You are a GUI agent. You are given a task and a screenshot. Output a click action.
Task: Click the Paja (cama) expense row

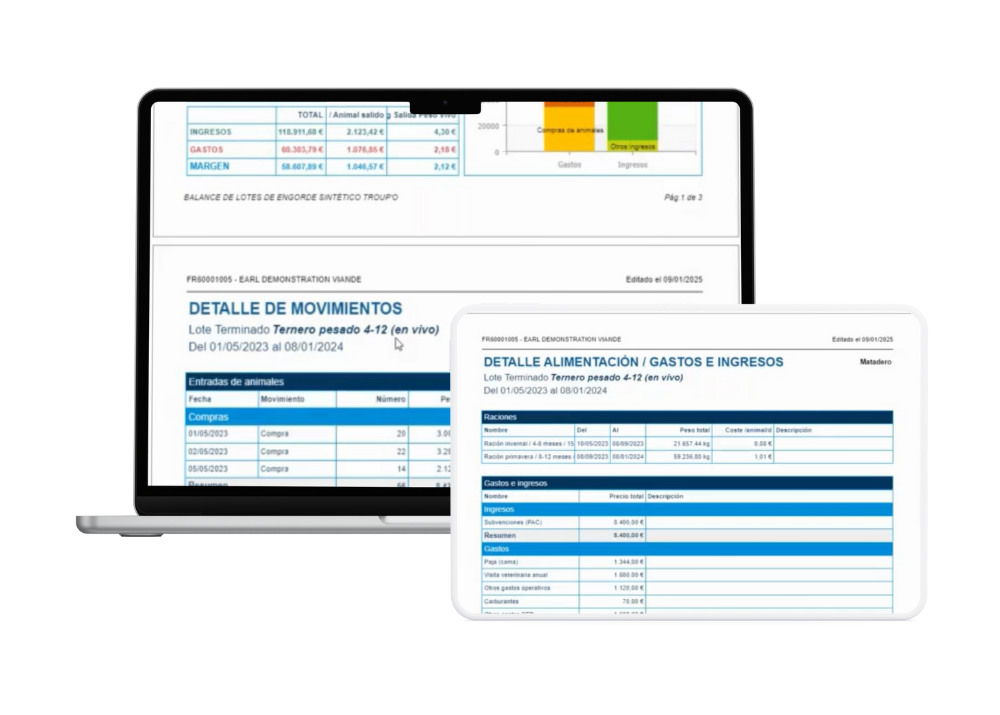click(x=503, y=562)
